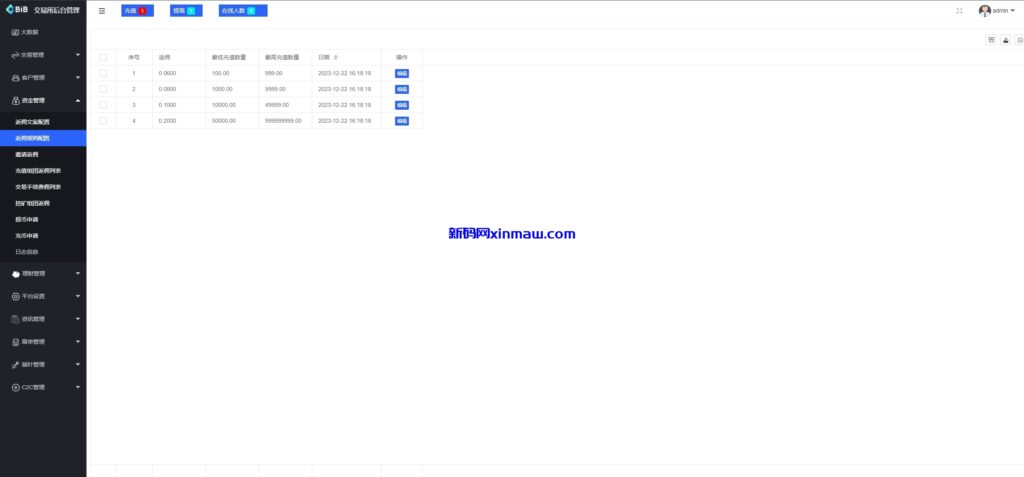
Task: Enter fullscreen mode via the top-right icon
Action: pyautogui.click(x=959, y=11)
